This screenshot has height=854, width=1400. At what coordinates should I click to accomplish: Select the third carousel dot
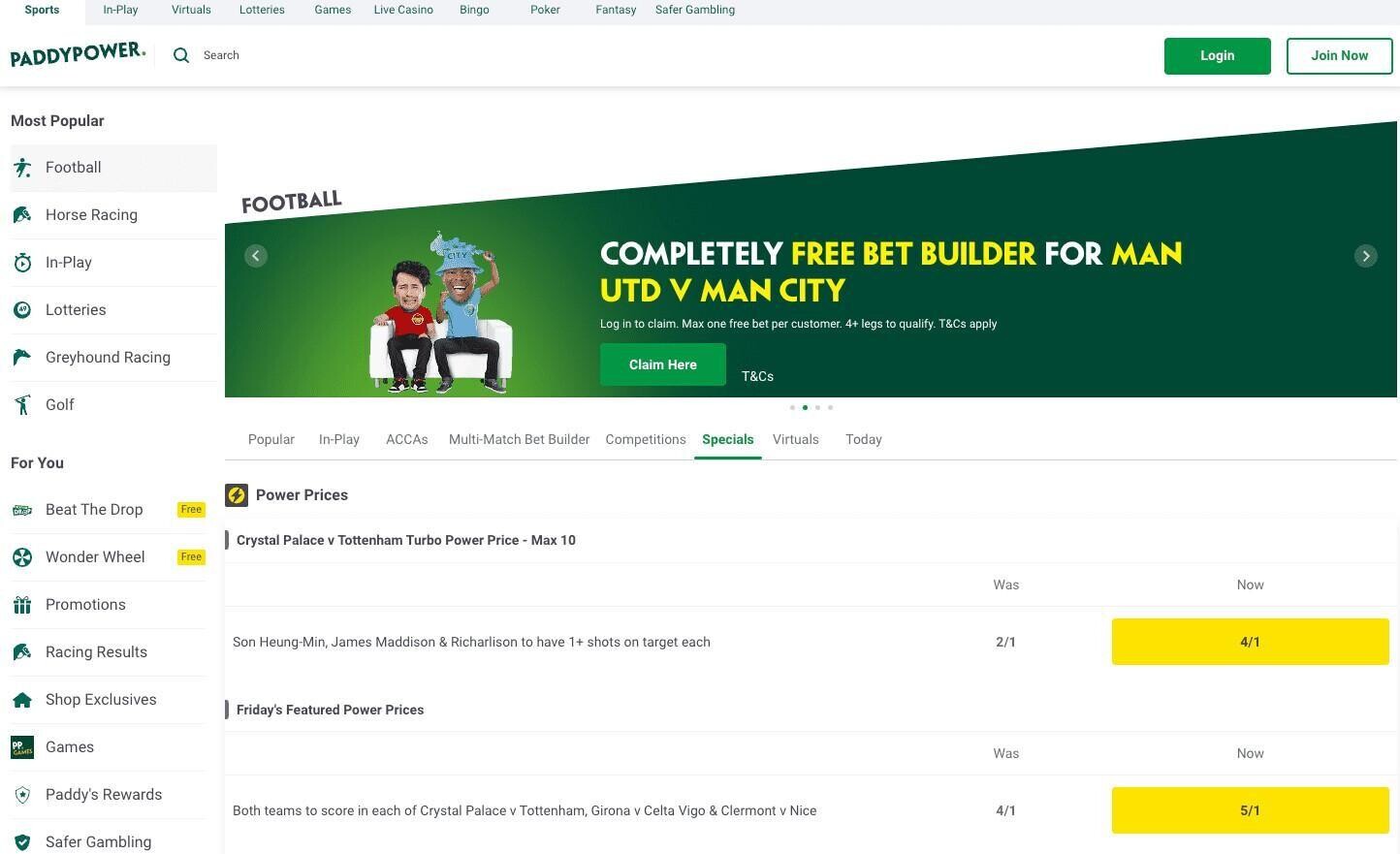pos(817,408)
